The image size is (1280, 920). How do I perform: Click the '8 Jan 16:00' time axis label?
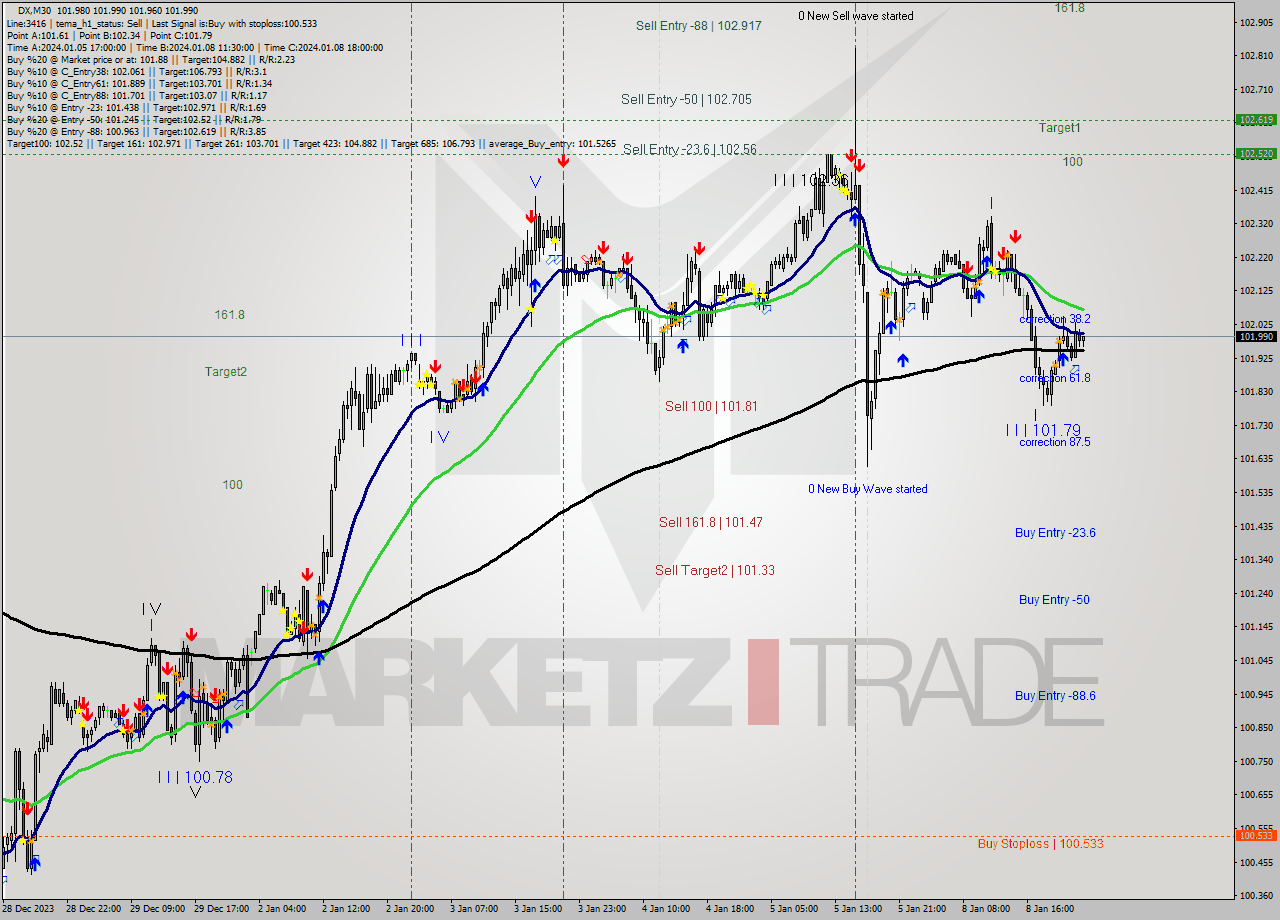point(1049,909)
